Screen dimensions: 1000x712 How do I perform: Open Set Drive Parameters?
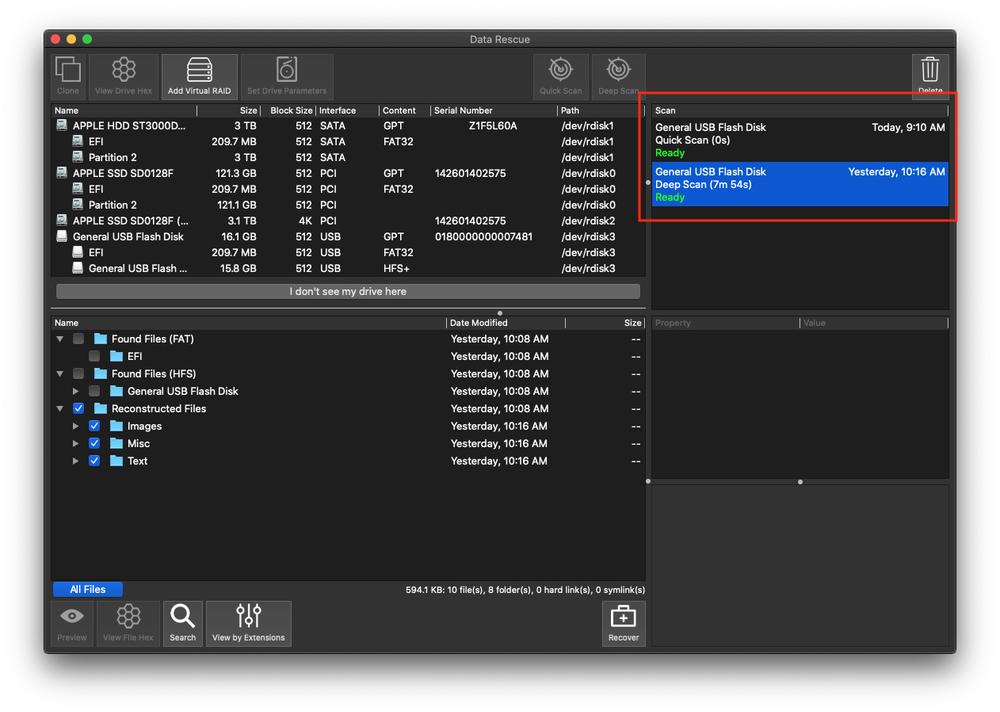click(x=287, y=75)
